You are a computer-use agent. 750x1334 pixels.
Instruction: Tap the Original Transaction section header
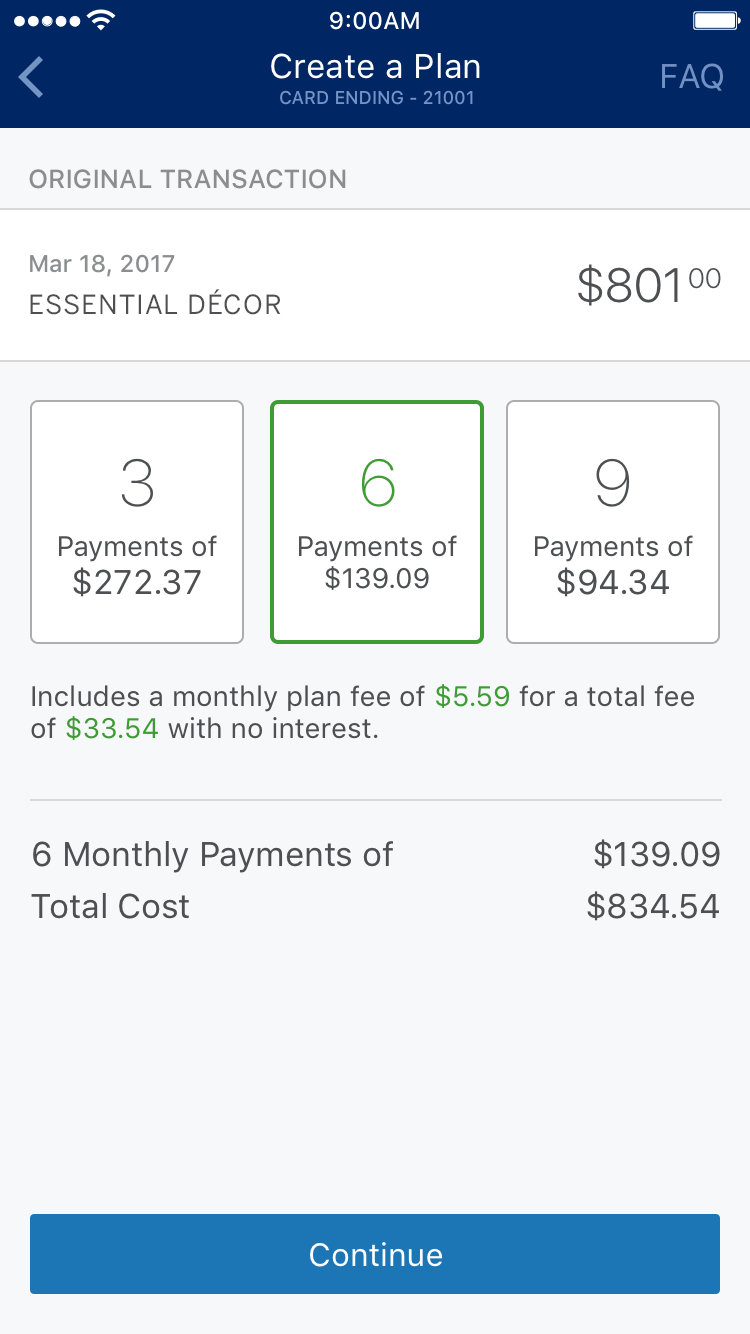click(x=188, y=180)
